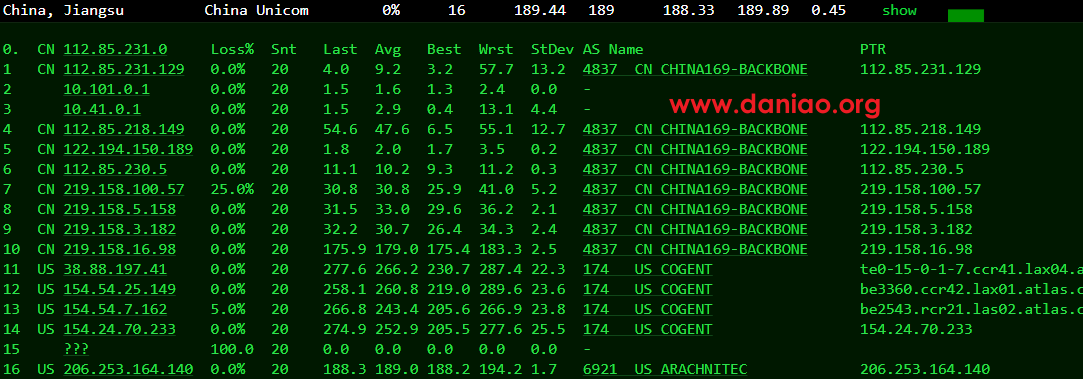Click the 'StDev' column header

point(552,50)
